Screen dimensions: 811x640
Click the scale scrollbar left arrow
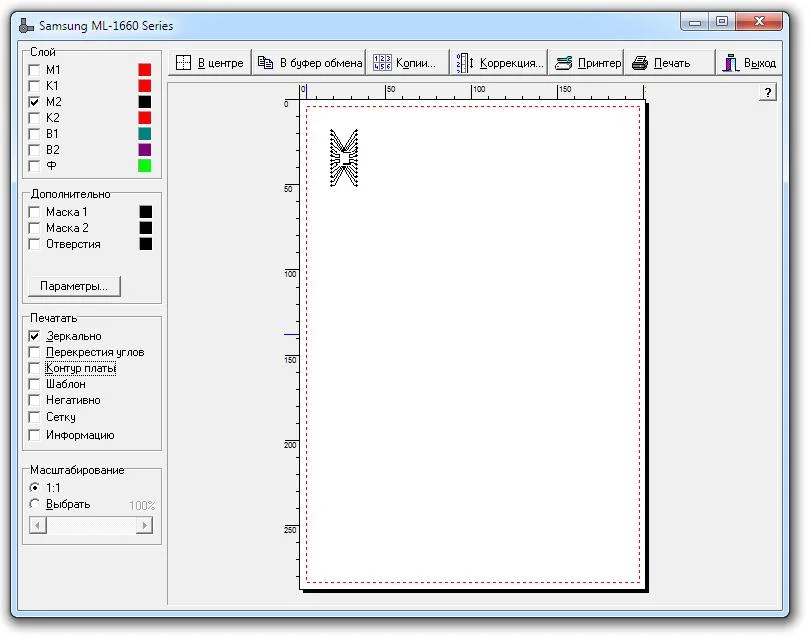point(38,525)
